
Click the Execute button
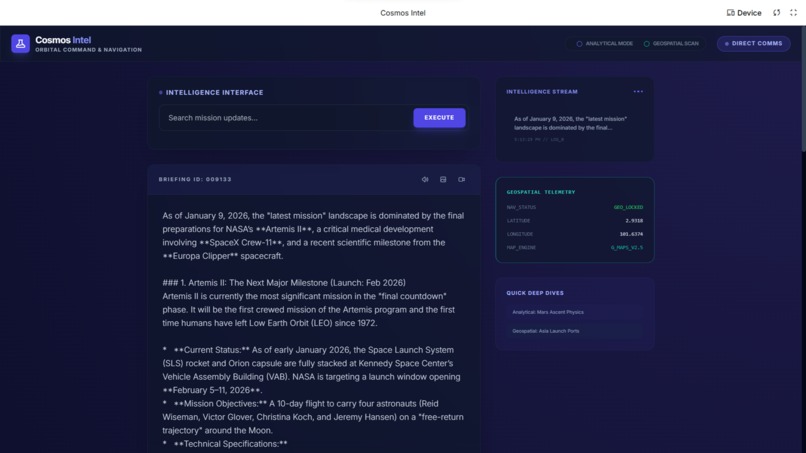point(439,118)
